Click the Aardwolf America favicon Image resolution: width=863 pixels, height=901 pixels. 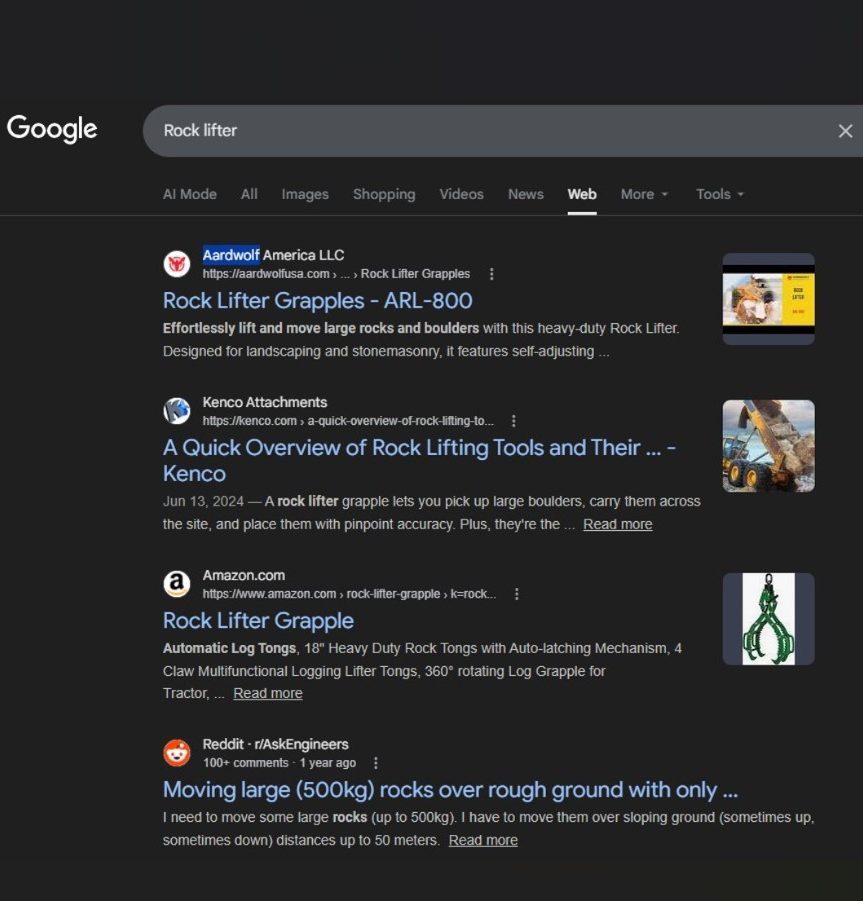tap(177, 264)
